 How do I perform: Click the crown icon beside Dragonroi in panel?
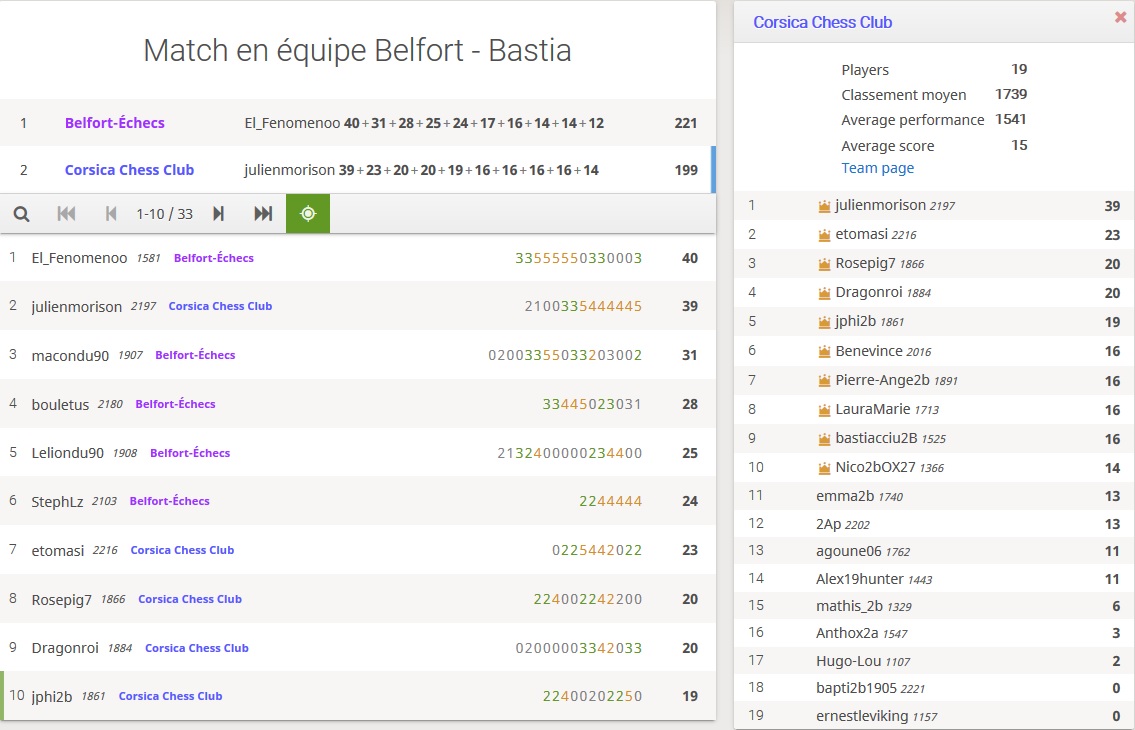[x=824, y=293]
